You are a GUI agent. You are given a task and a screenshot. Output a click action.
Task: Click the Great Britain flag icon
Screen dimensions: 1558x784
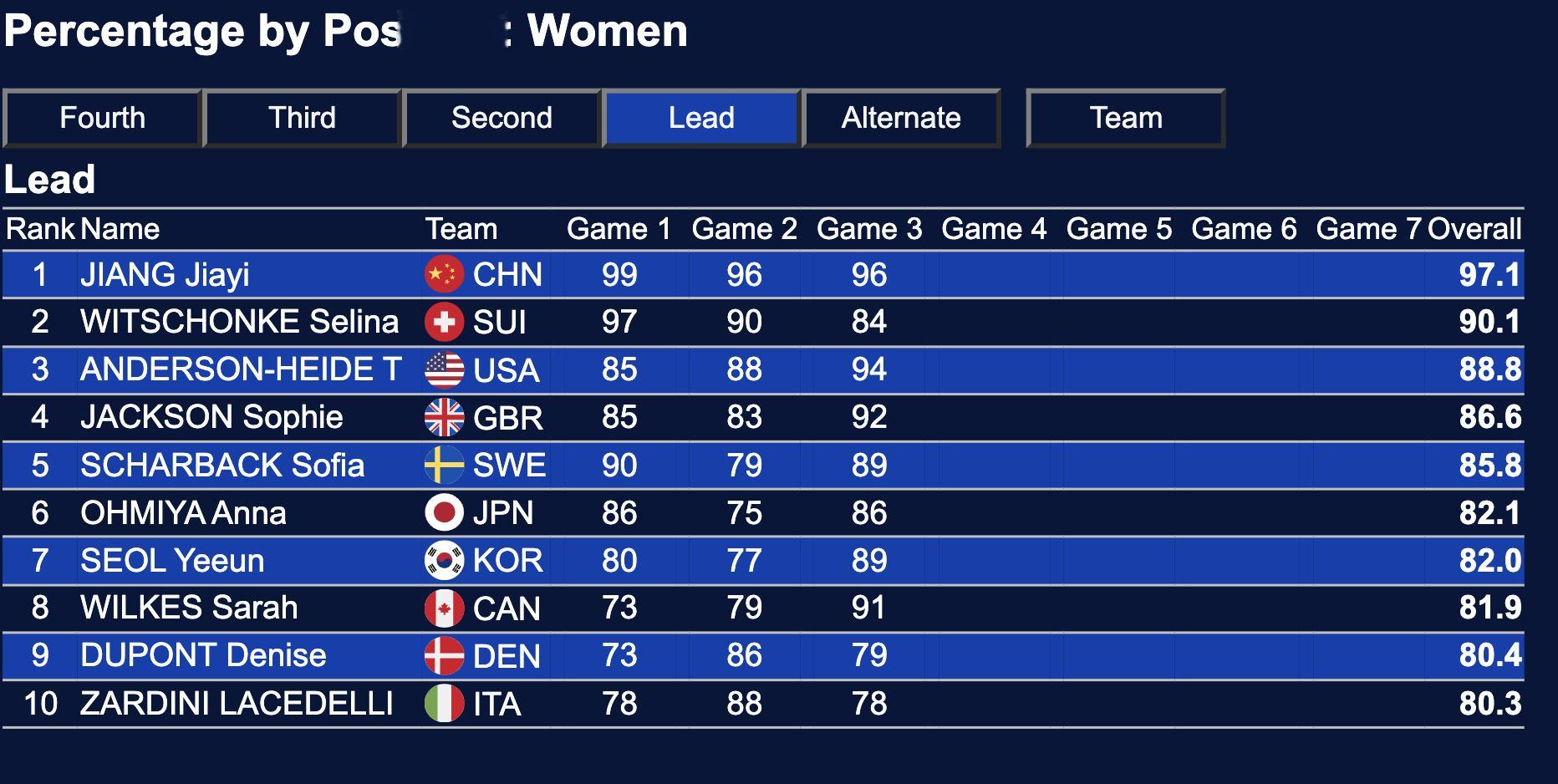point(444,417)
